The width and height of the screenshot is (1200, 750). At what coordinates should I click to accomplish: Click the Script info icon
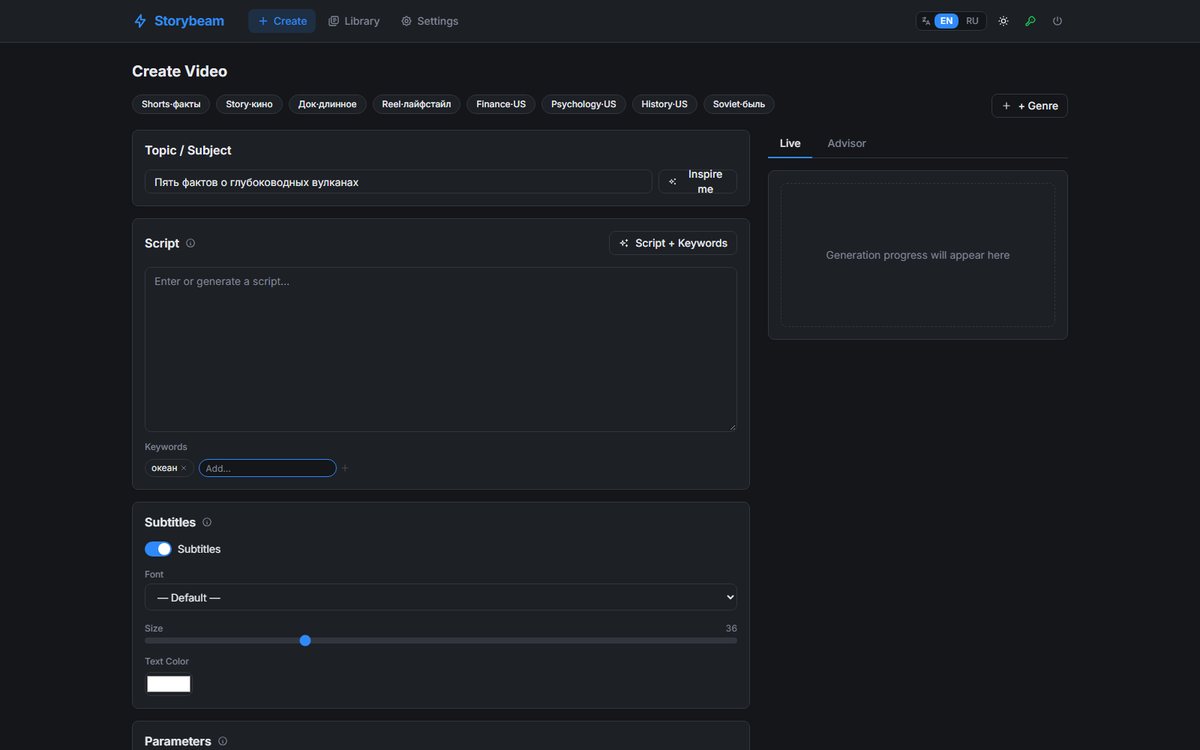click(x=191, y=243)
